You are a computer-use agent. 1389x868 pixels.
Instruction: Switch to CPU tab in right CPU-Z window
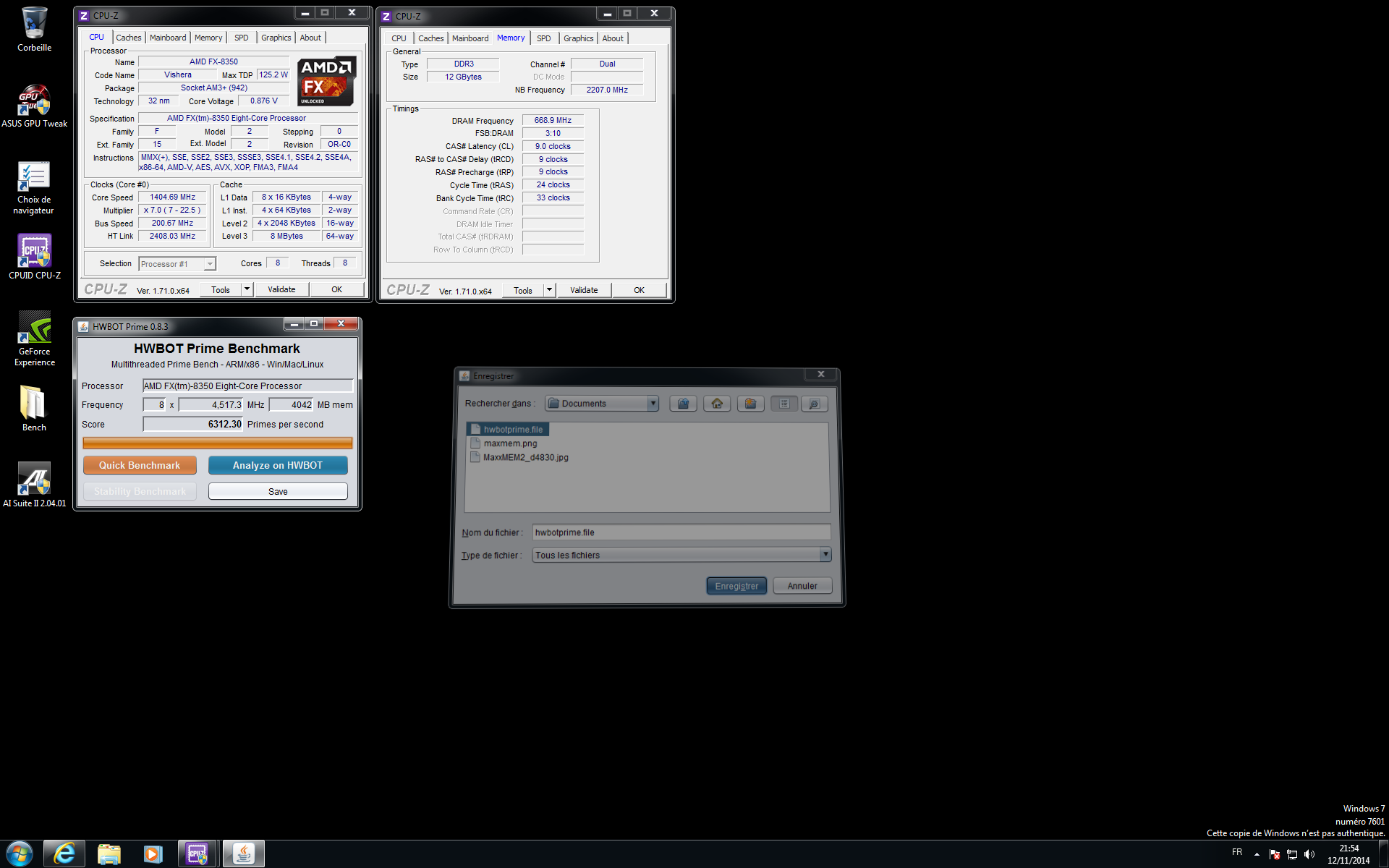tap(399, 38)
